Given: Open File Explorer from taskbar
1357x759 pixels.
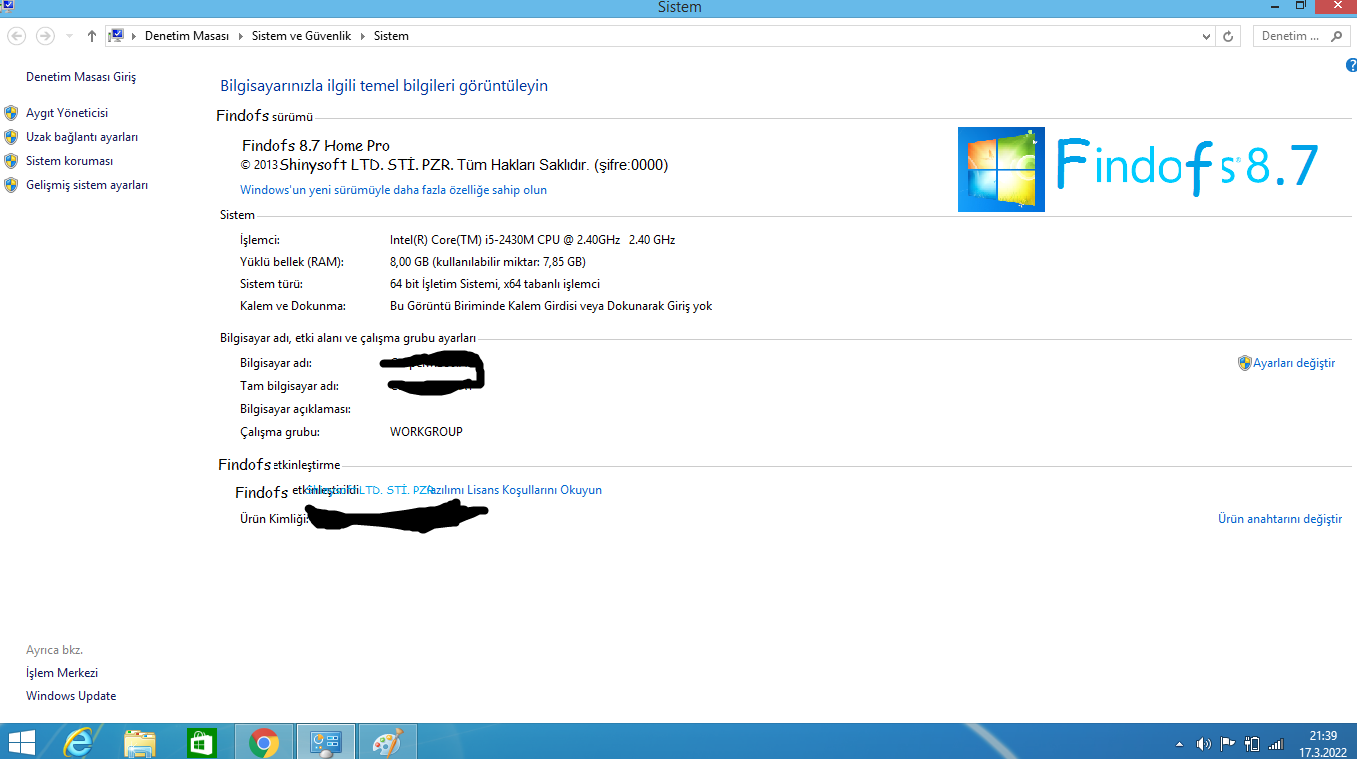Looking at the screenshot, I should click(x=140, y=742).
